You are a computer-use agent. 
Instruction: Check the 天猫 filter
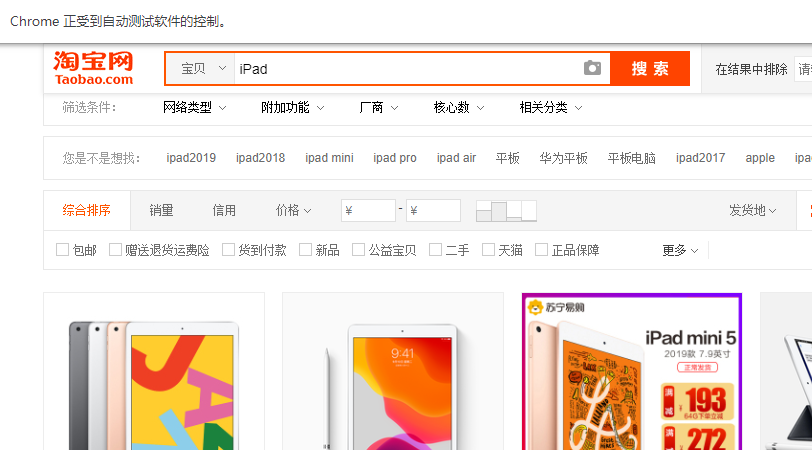(x=488, y=250)
